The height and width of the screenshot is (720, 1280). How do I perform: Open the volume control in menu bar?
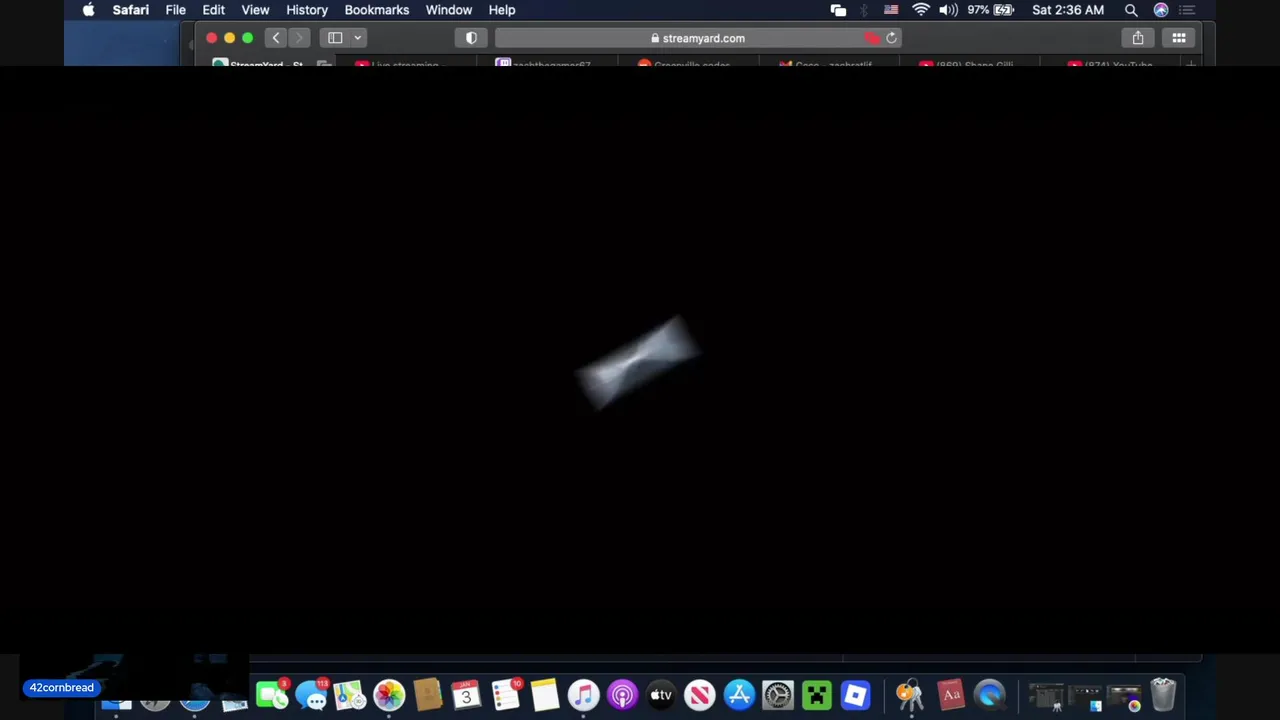[x=948, y=10]
